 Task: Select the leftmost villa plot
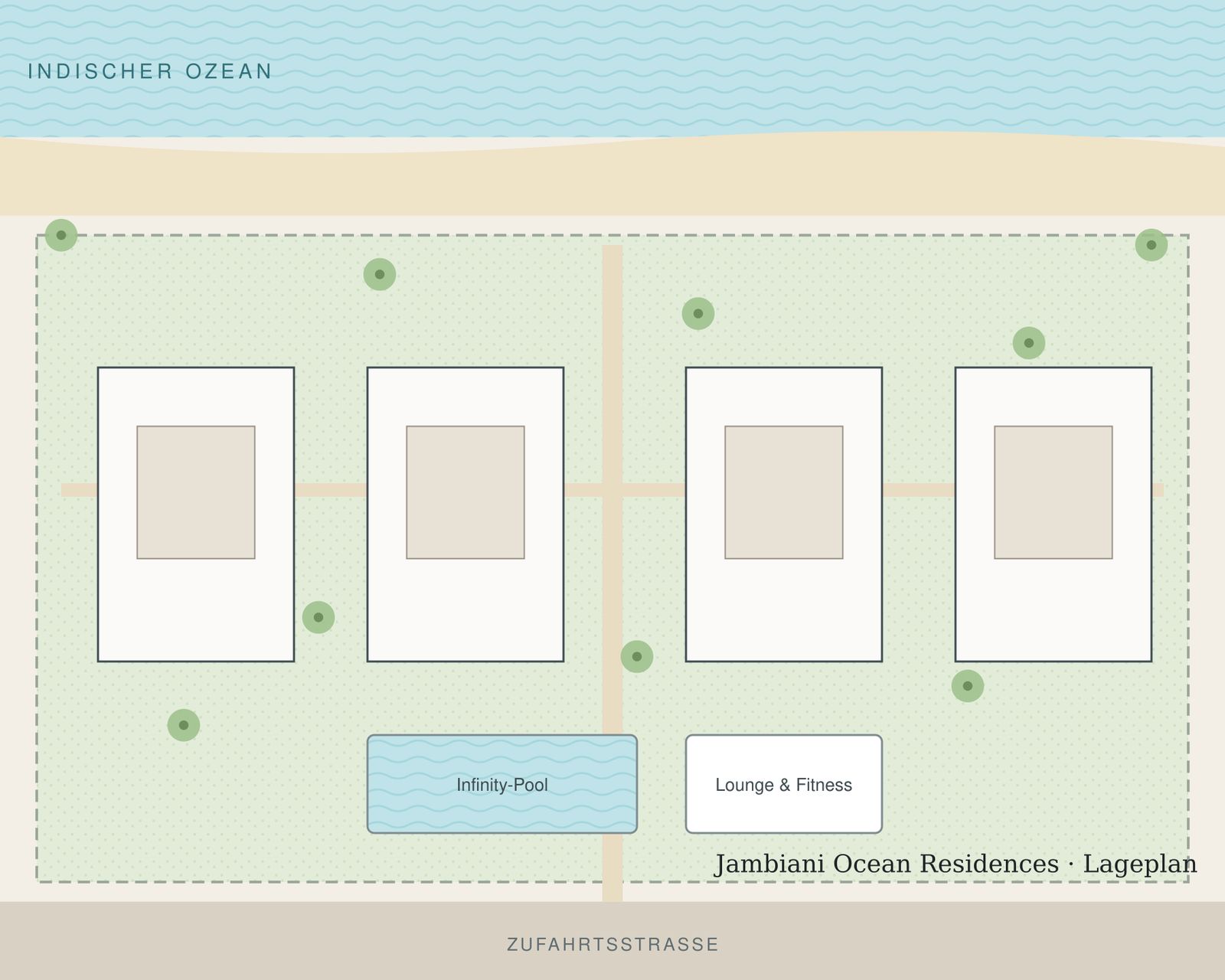(x=196, y=514)
